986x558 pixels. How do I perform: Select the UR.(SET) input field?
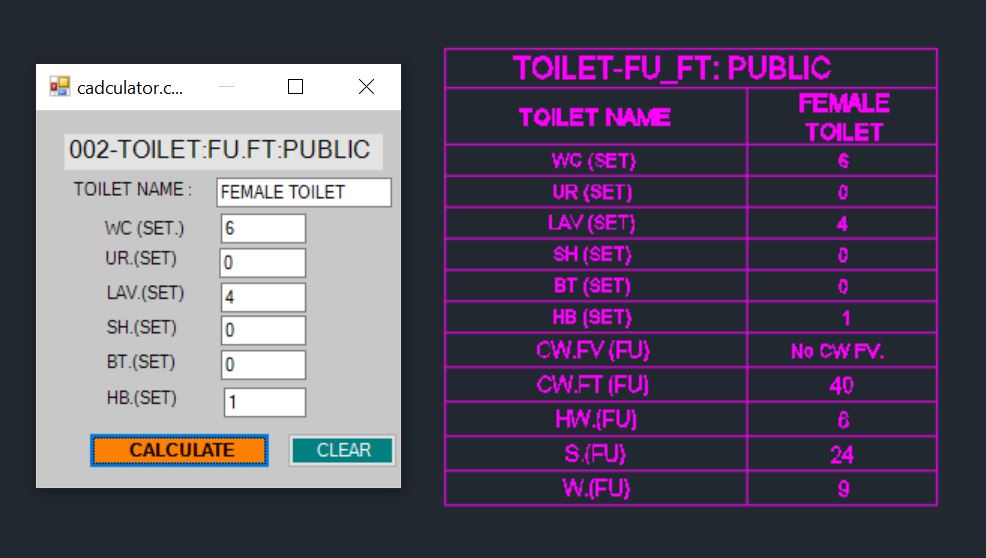tap(263, 264)
